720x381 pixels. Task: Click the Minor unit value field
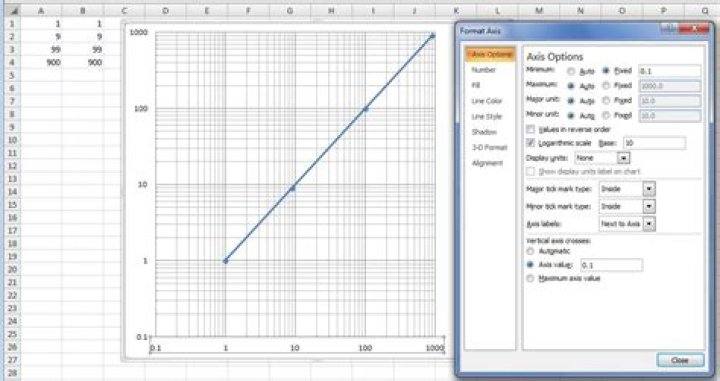pyautogui.click(x=669, y=116)
